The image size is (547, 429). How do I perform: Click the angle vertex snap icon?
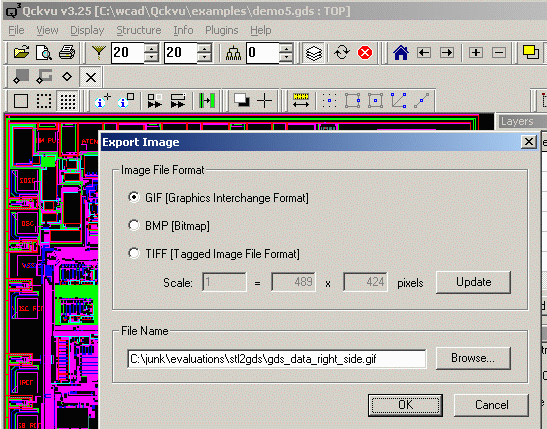tap(398, 101)
